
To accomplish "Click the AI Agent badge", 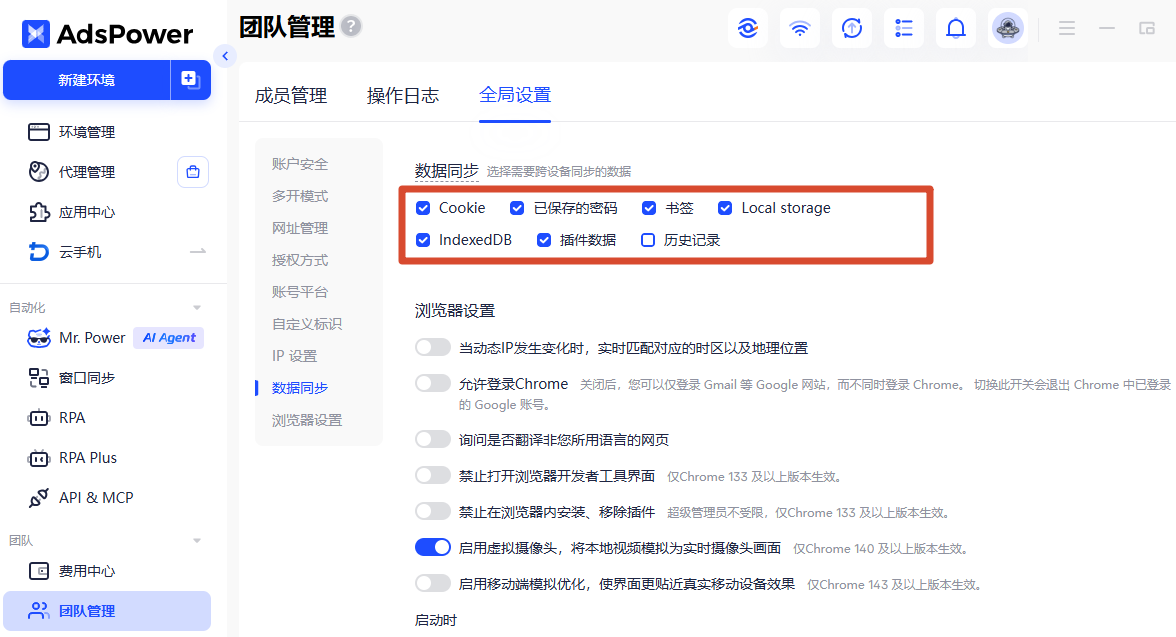I will 169,338.
